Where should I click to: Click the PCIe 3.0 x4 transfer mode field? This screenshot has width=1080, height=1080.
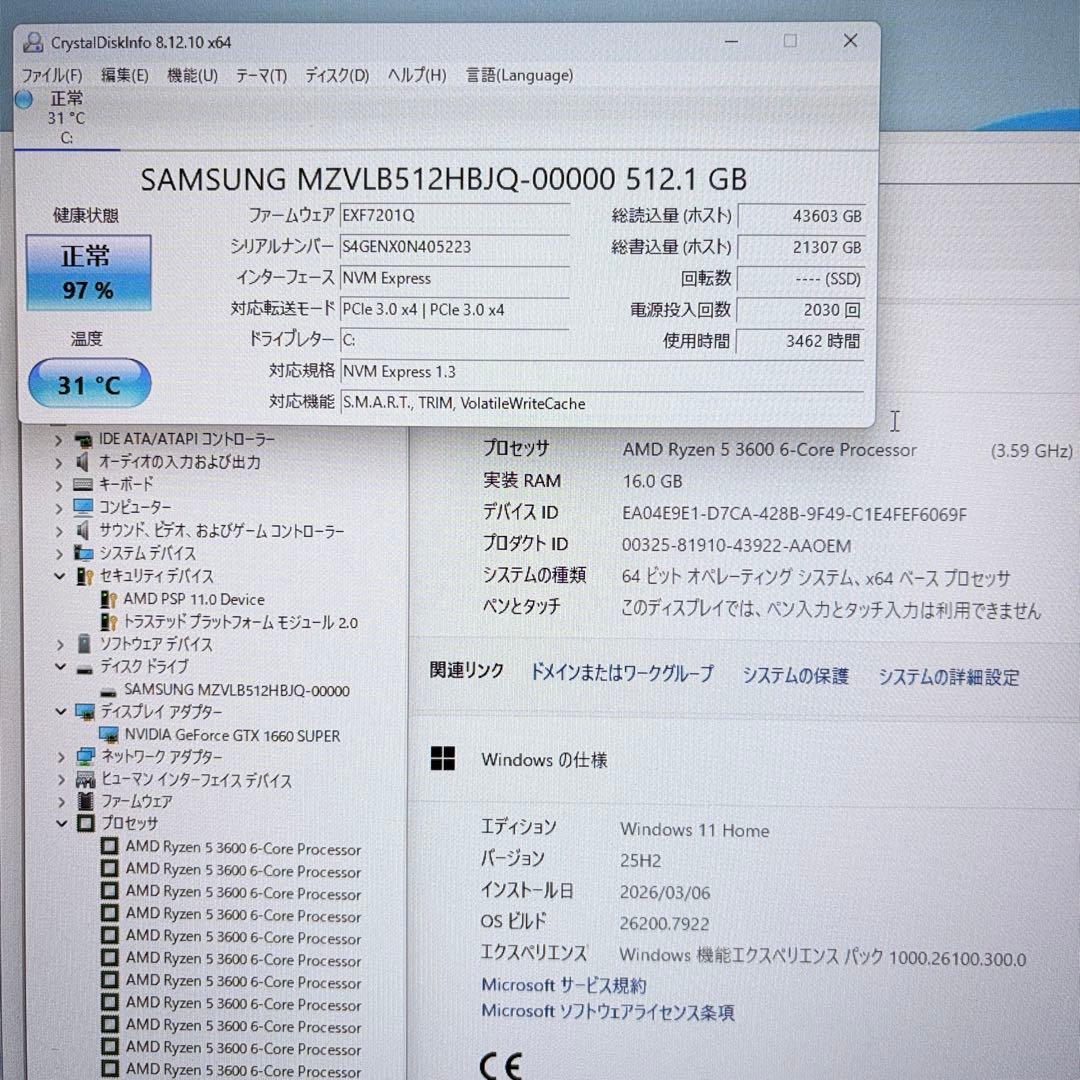tap(455, 309)
